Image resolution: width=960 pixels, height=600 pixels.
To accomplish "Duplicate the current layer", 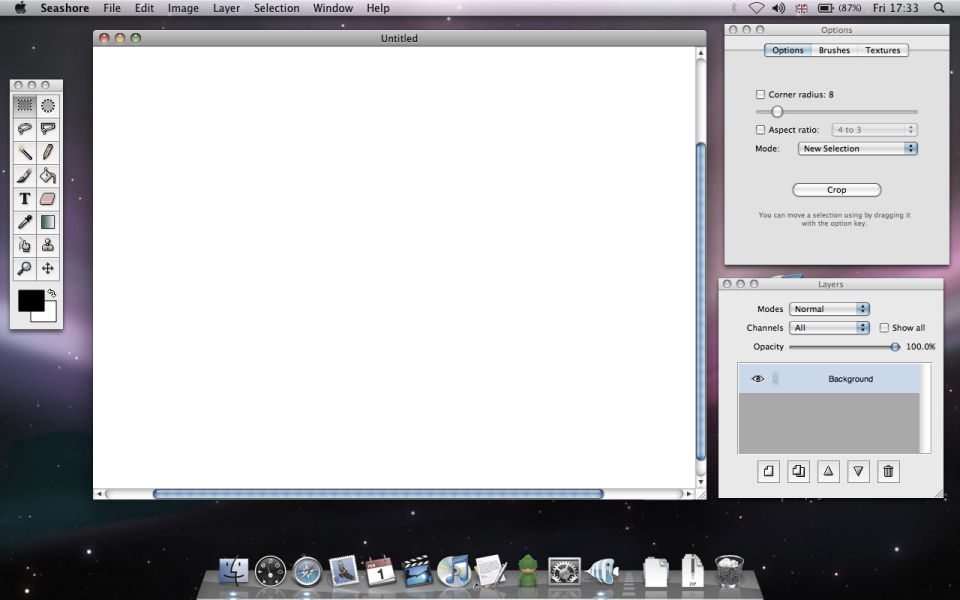I will point(798,471).
